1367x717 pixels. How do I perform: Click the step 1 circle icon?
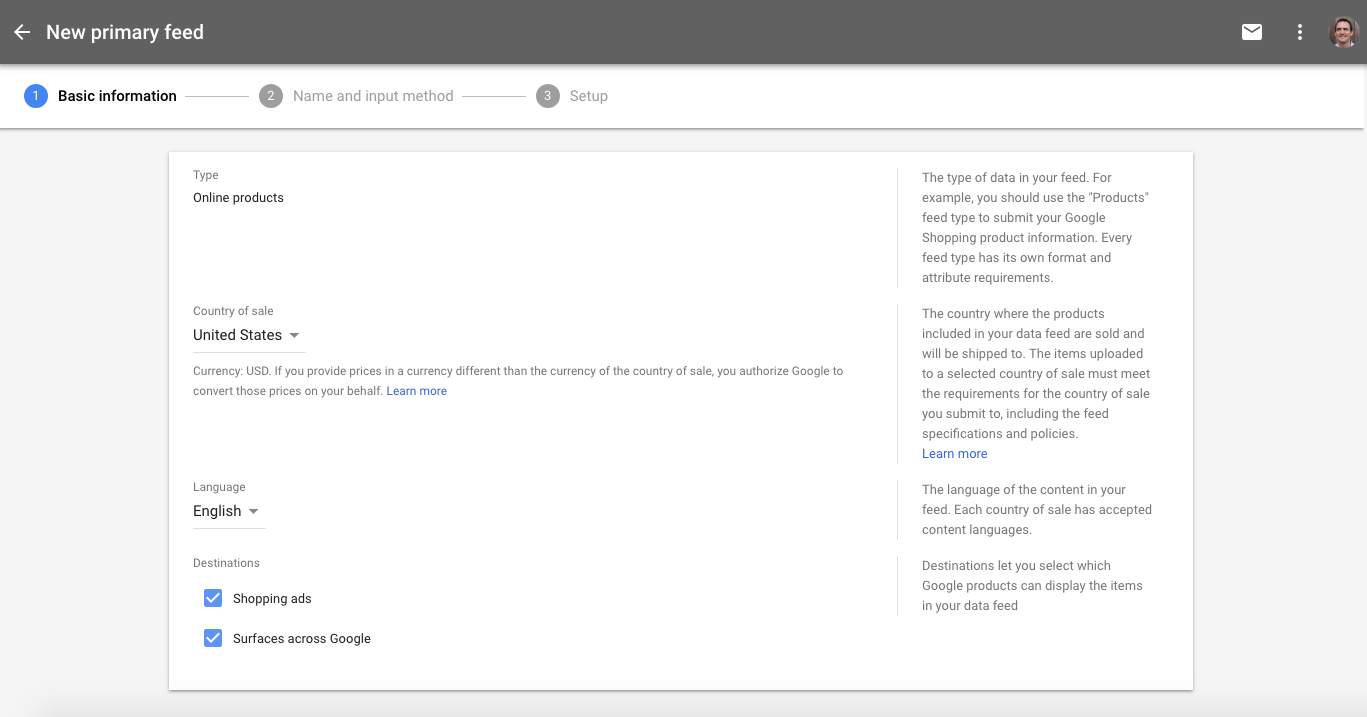(36, 96)
